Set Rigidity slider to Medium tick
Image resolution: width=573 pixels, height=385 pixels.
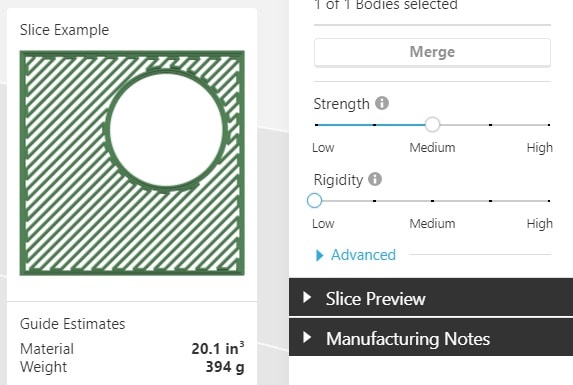[x=432, y=201]
